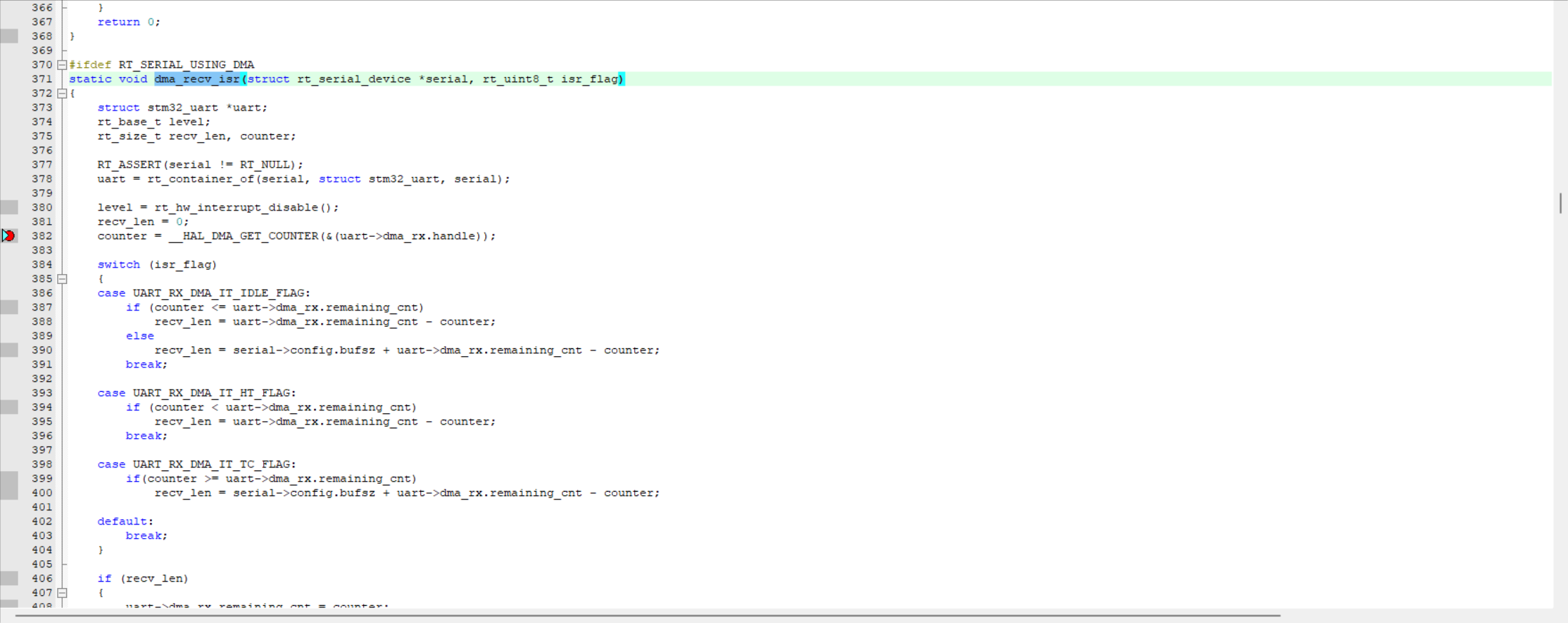Collapse the switch block fold at line 385
This screenshot has width=1568, height=623.
(x=62, y=279)
